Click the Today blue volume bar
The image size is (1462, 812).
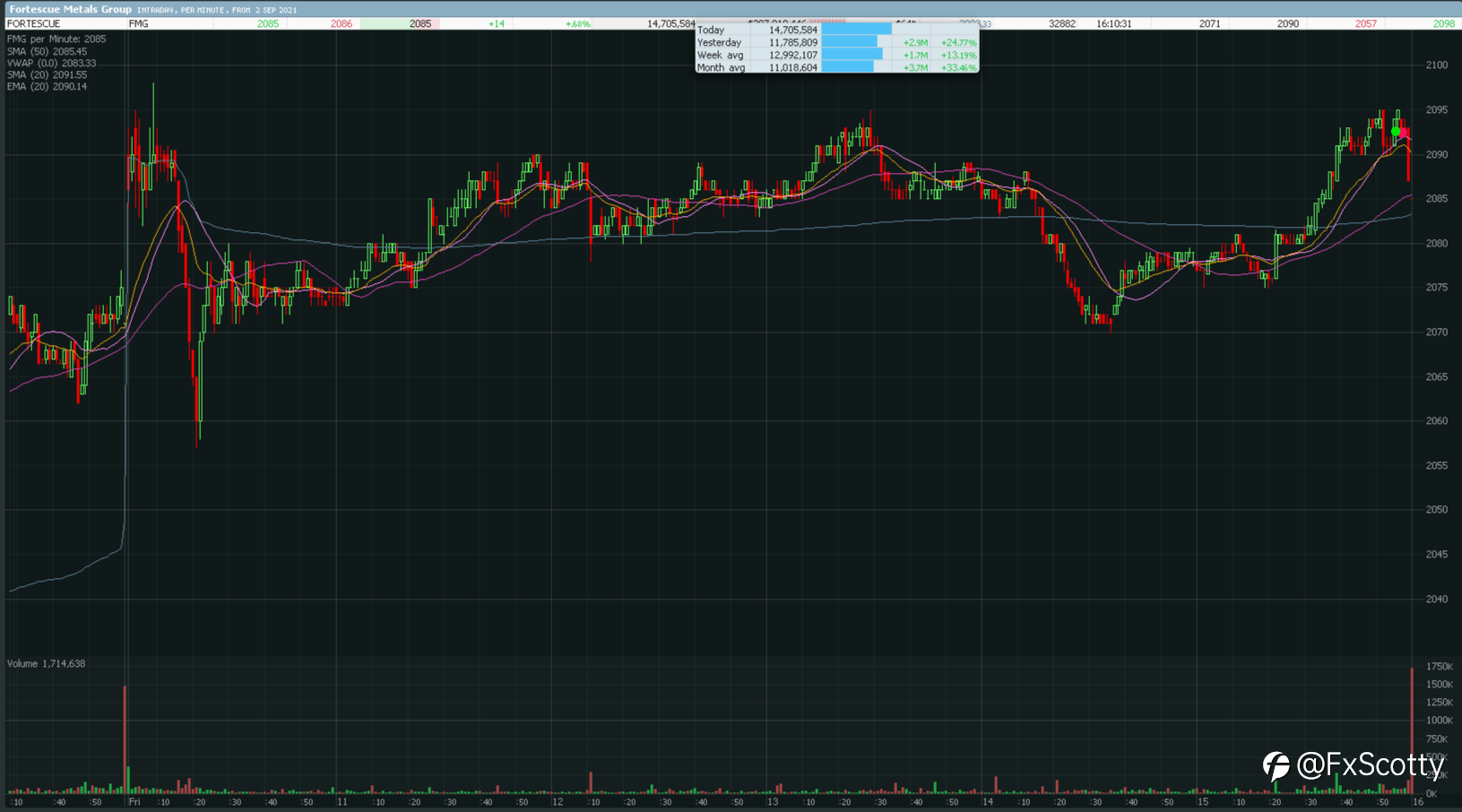[857, 30]
